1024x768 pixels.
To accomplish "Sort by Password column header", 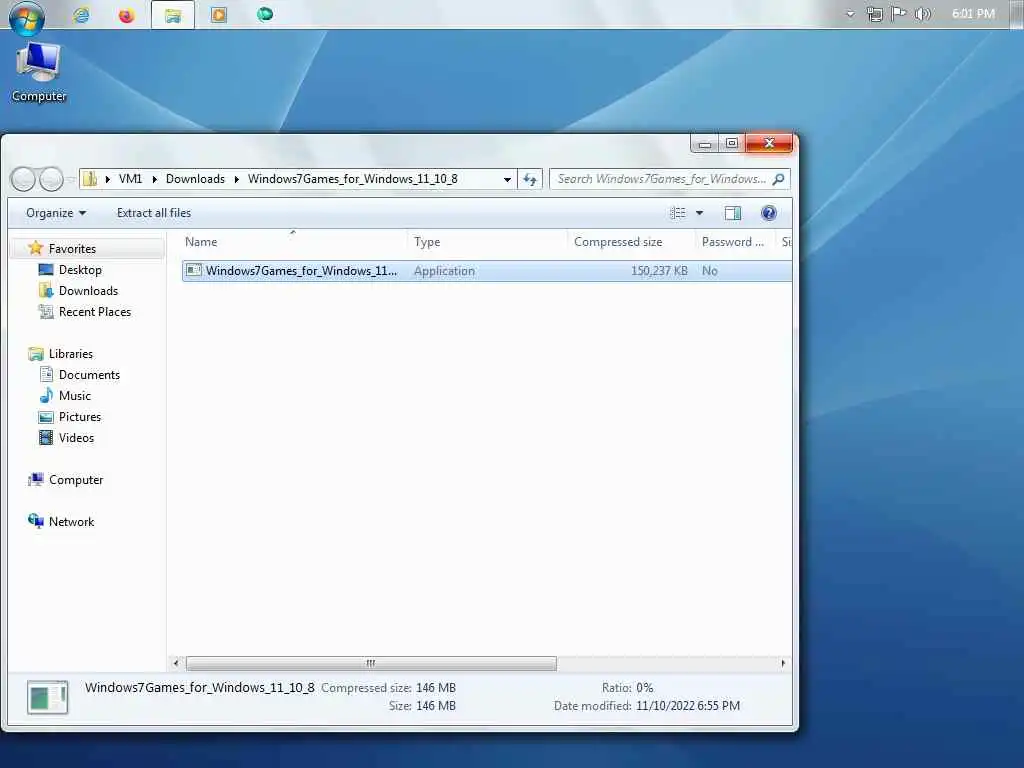I will click(x=735, y=242).
